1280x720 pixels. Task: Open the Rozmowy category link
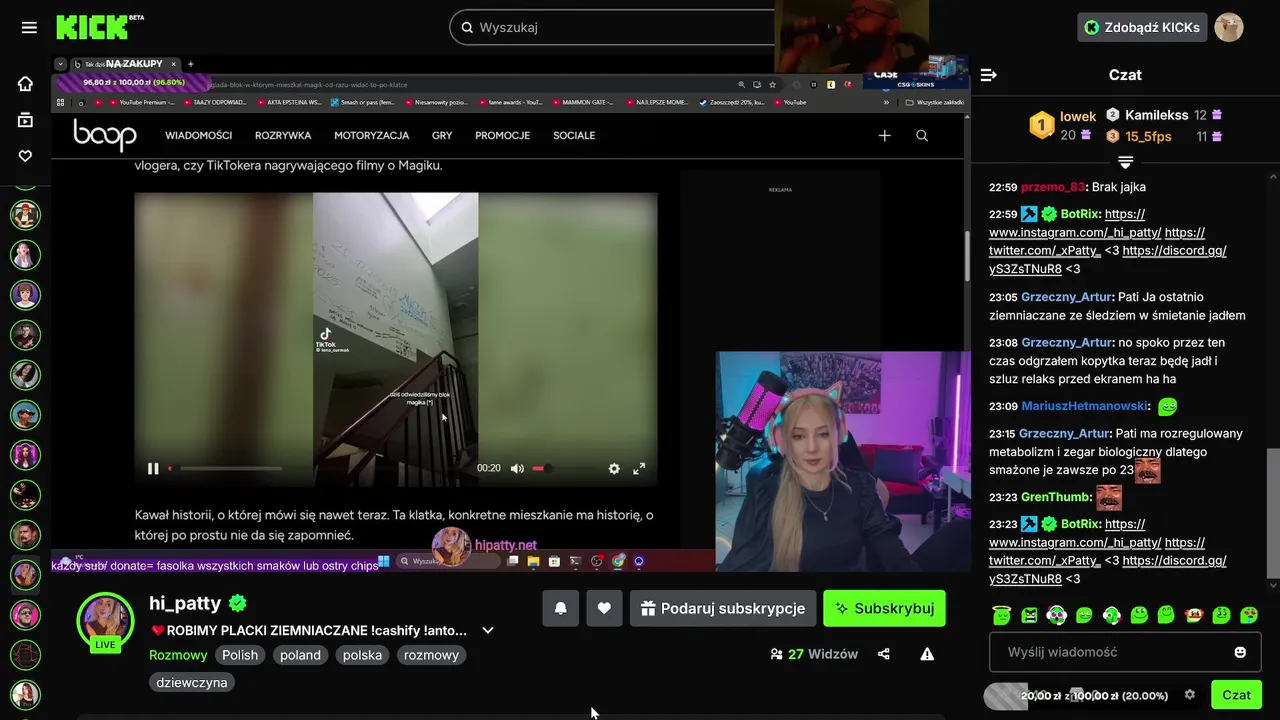(178, 655)
